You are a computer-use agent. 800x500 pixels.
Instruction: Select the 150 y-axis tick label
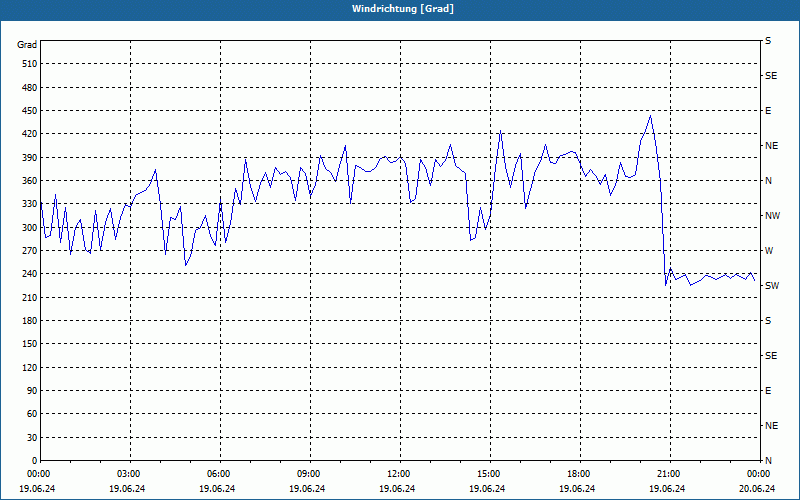(30, 344)
